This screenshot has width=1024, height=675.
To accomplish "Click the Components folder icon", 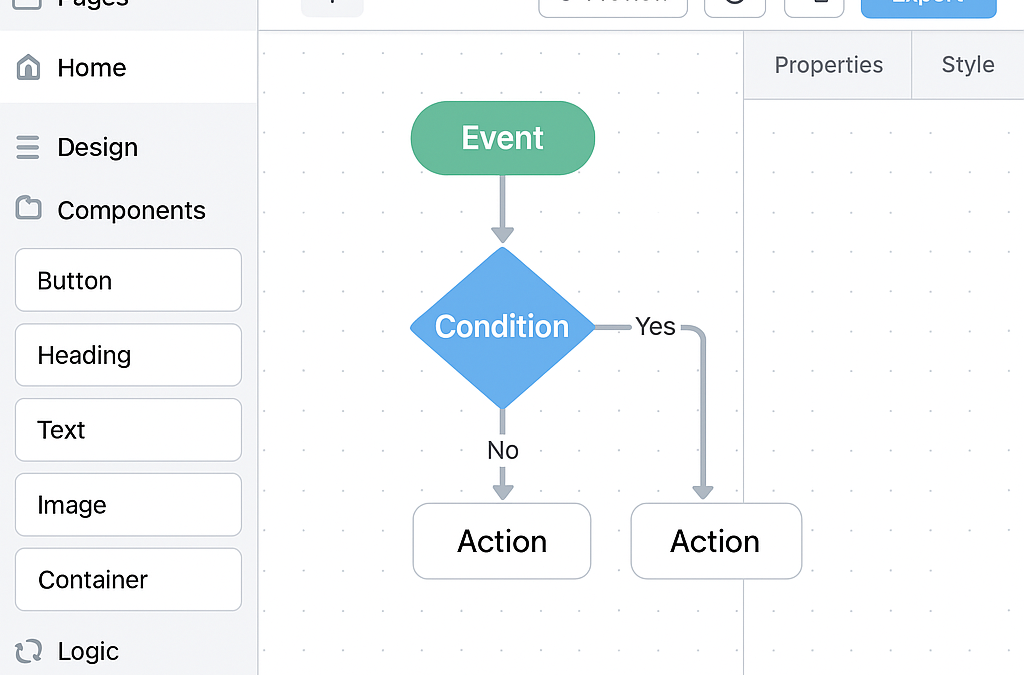I will pyautogui.click(x=29, y=209).
